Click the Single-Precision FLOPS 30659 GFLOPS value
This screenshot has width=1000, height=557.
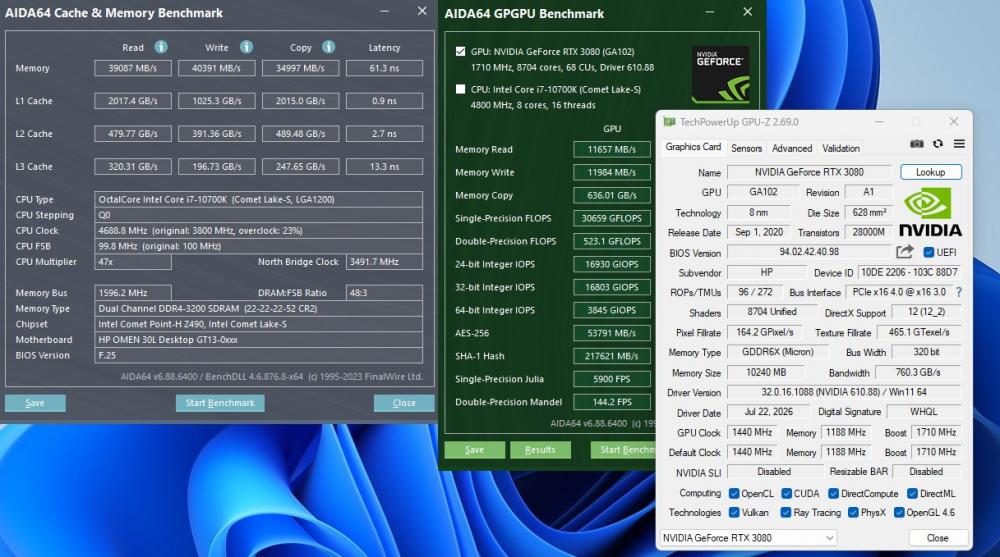[612, 218]
